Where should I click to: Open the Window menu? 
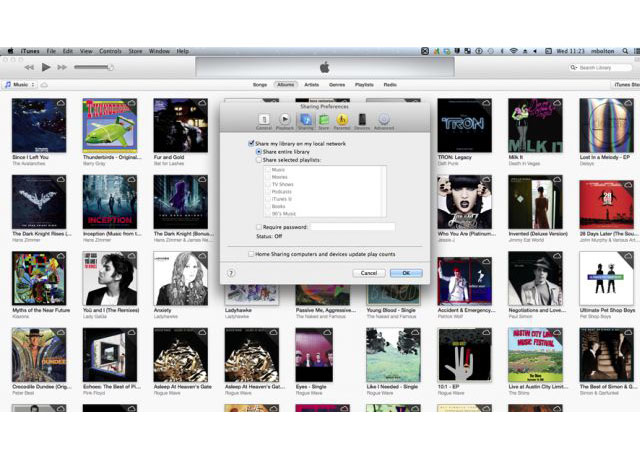click(159, 51)
